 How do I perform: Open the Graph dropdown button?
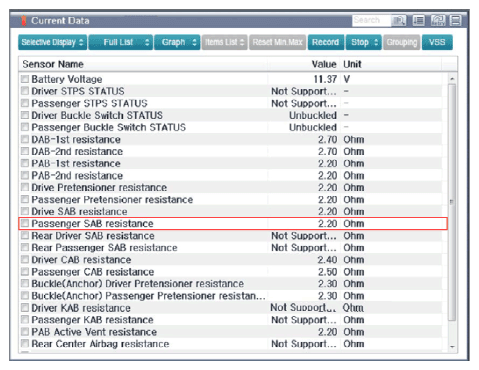click(x=177, y=42)
